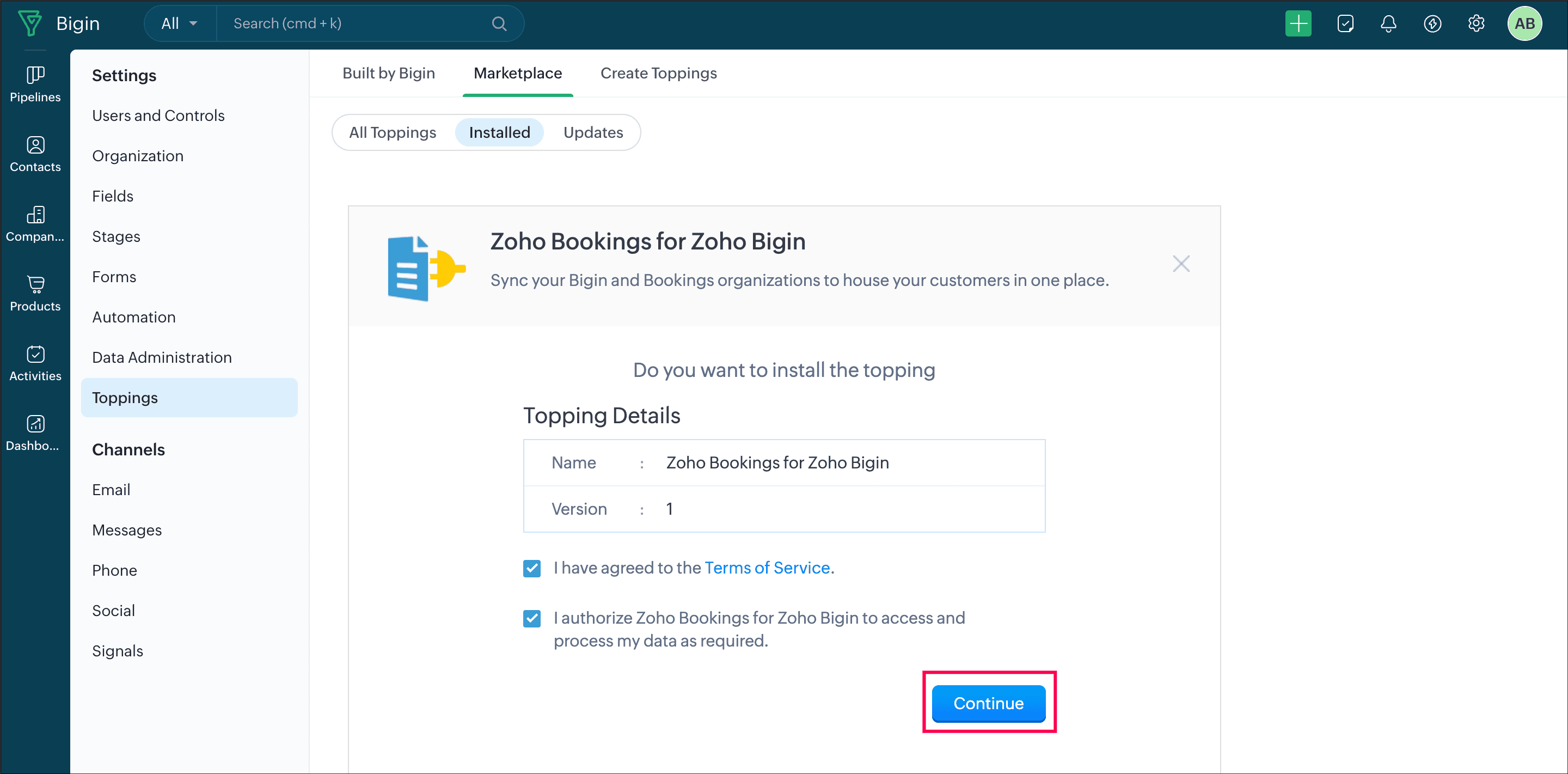Open Activities from the sidebar

pyautogui.click(x=35, y=363)
